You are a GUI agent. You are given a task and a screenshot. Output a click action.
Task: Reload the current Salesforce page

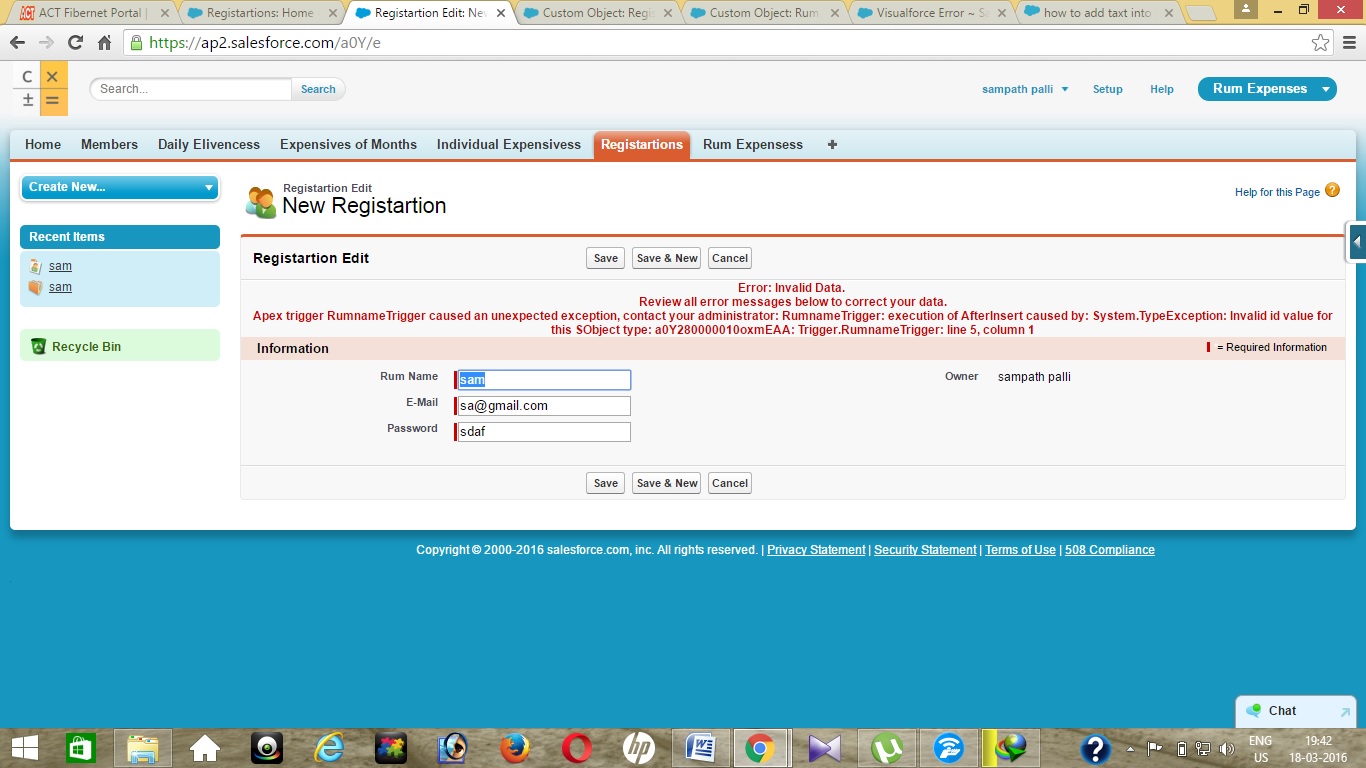[x=75, y=43]
